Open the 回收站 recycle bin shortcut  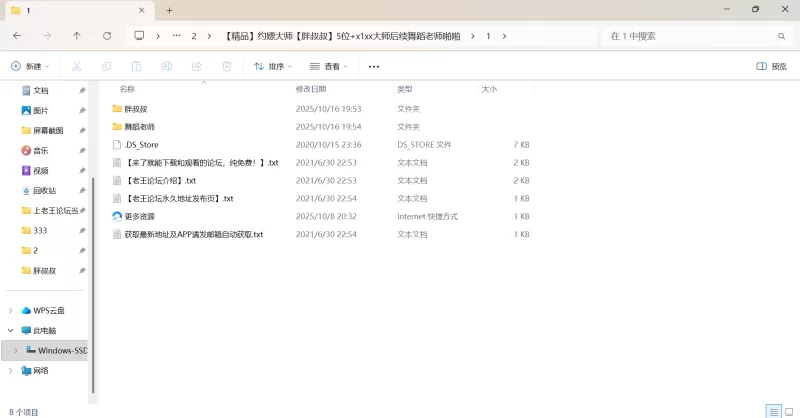tap(45, 190)
